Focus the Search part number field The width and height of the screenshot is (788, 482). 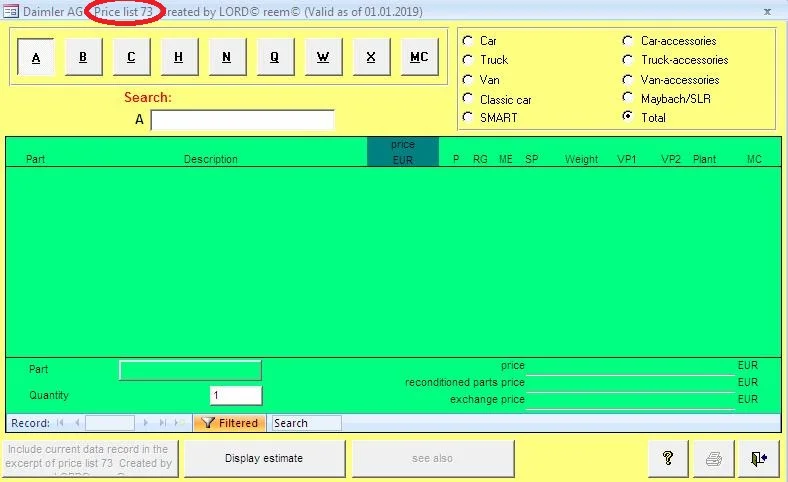pyautogui.click(x=243, y=120)
